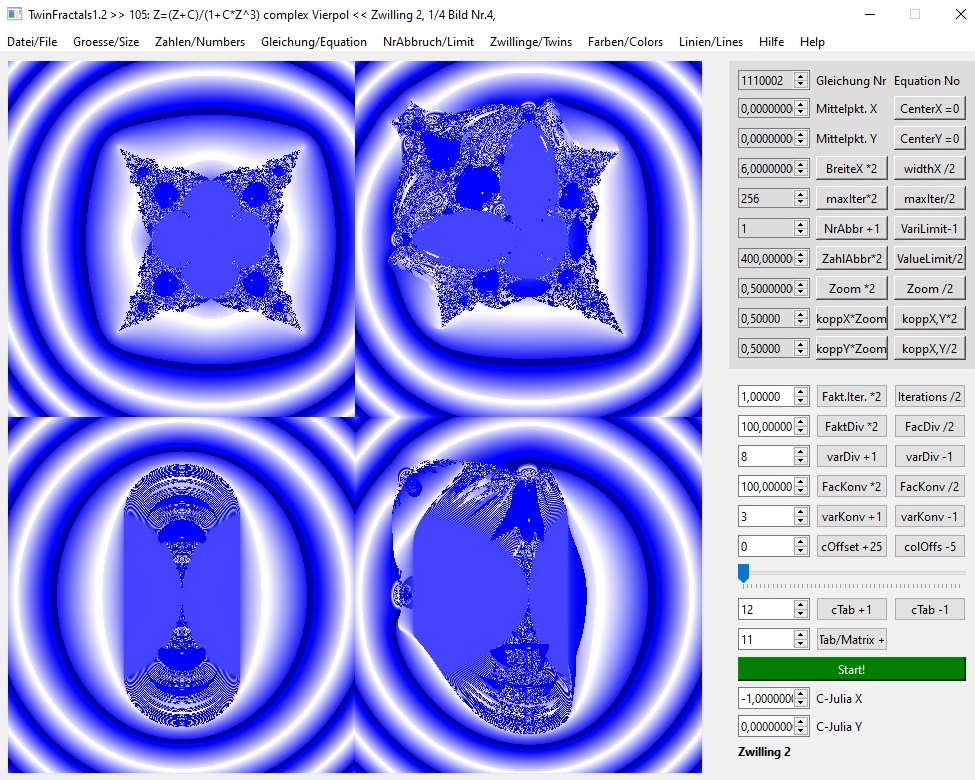
Task: Click the C-Julia X value field
Action: point(766,699)
